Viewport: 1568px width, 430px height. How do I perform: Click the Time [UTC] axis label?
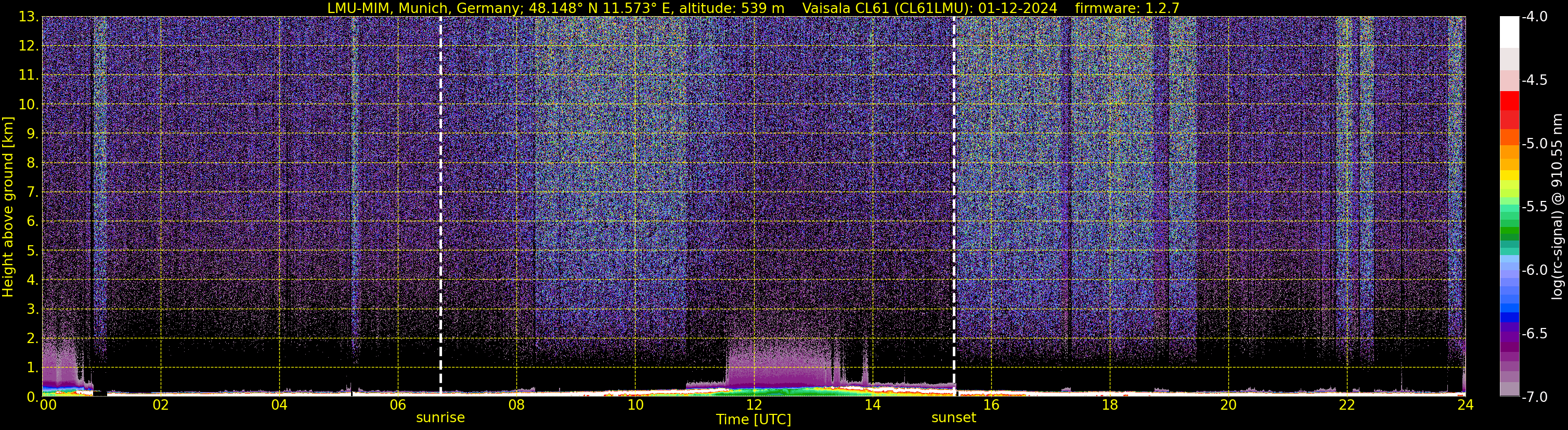[754, 420]
